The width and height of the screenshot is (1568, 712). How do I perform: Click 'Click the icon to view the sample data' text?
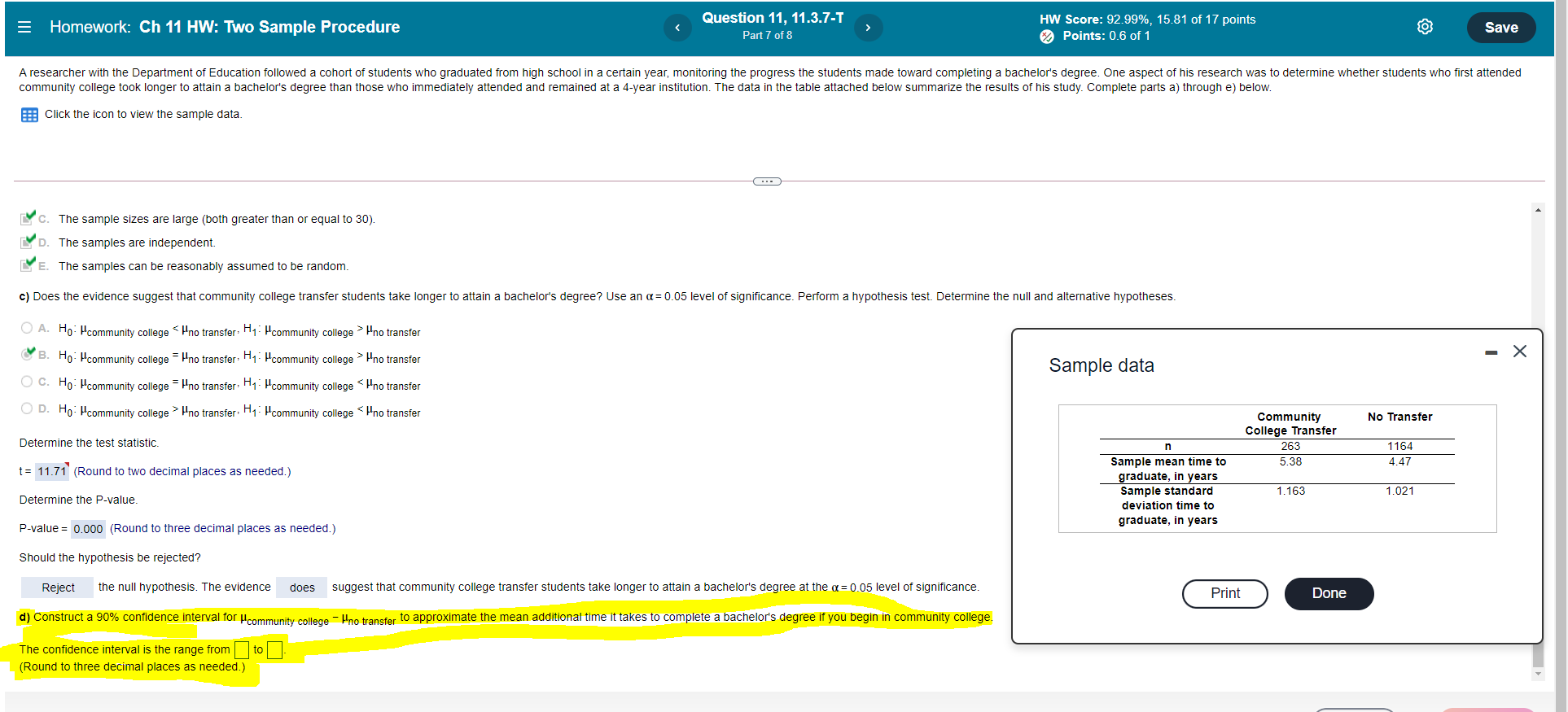point(143,115)
